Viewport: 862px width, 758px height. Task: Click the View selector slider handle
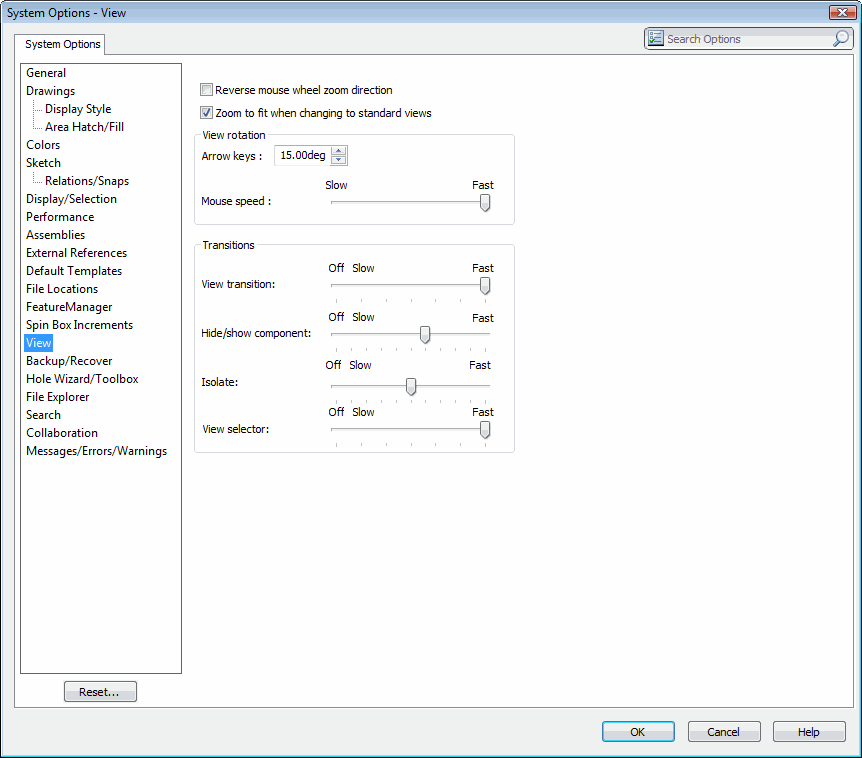tap(485, 429)
